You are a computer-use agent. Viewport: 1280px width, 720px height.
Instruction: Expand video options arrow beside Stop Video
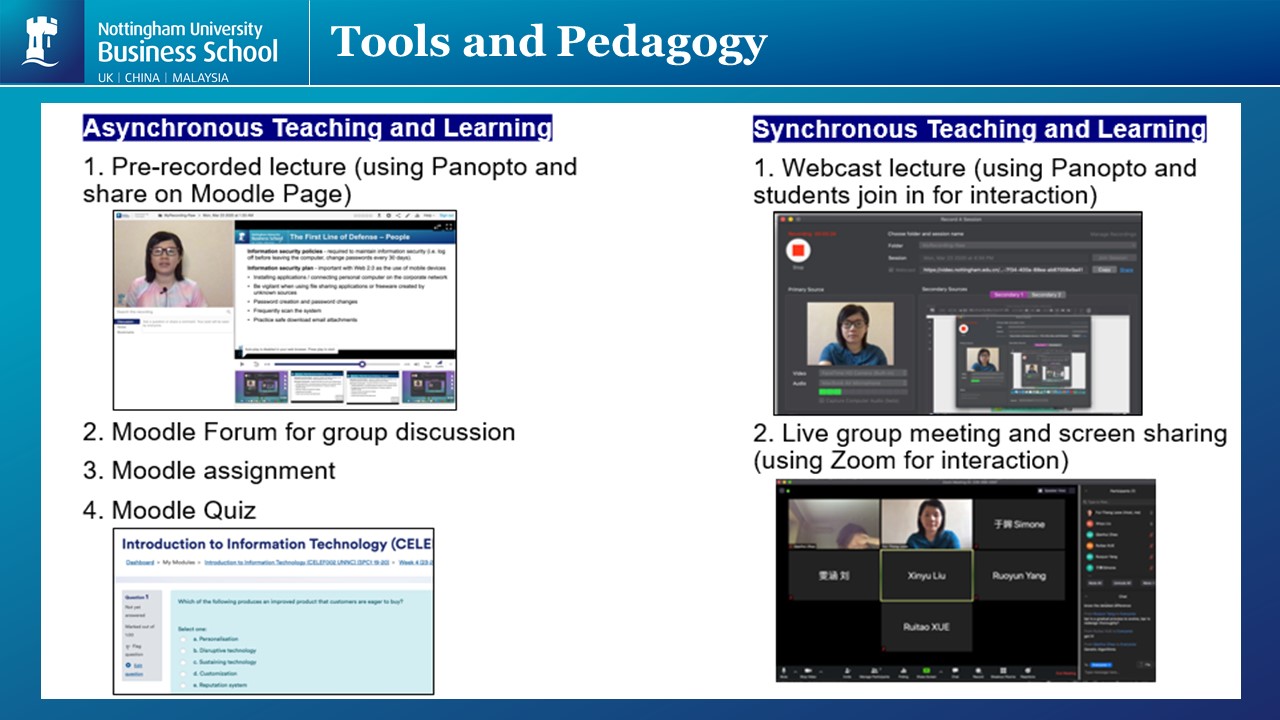point(821,671)
